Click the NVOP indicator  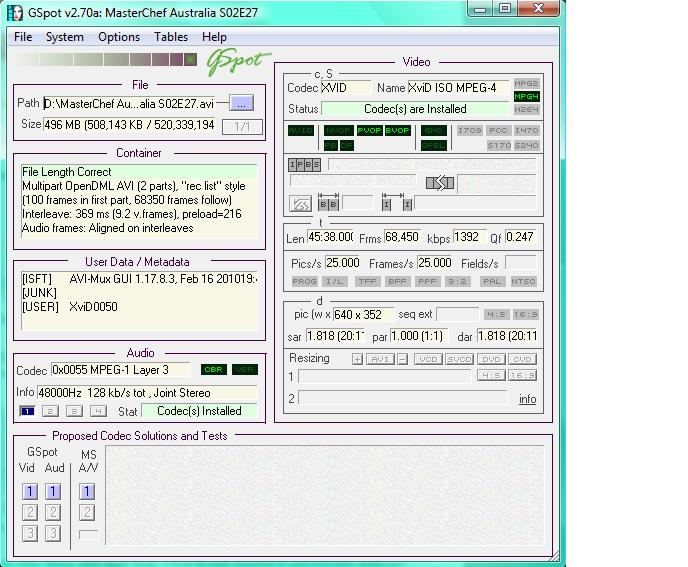(338, 130)
